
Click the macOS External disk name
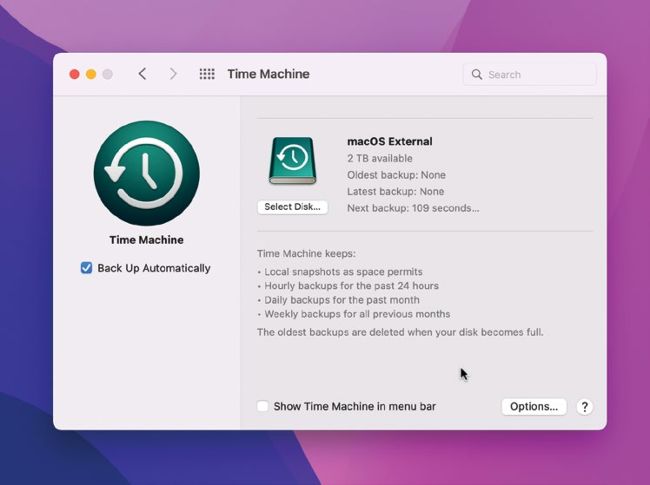click(x=389, y=142)
